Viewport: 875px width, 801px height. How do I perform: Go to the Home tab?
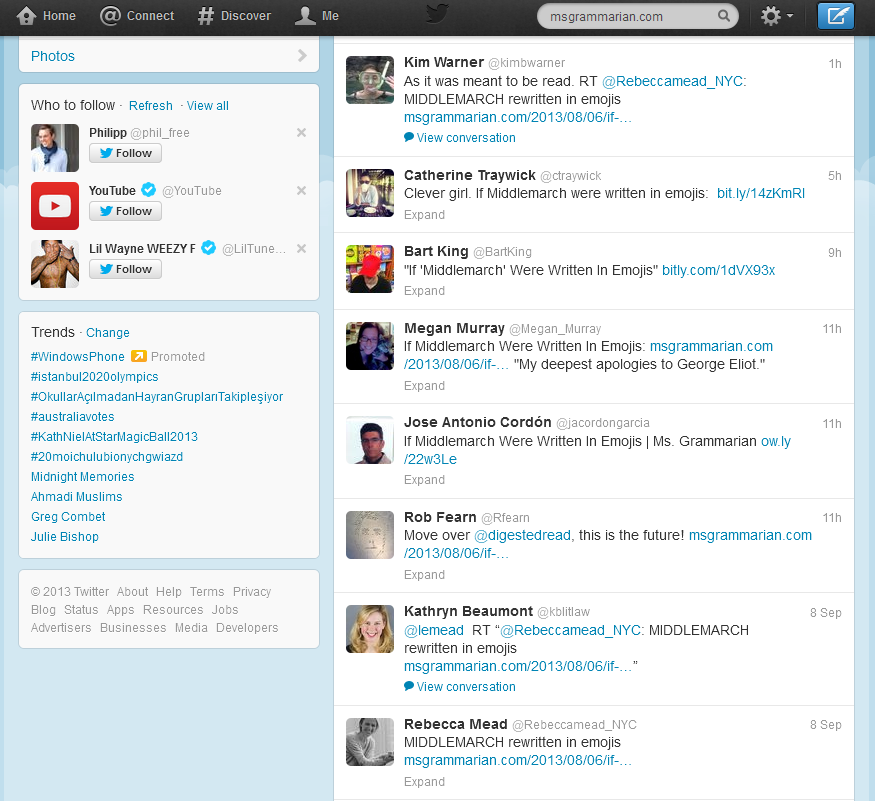pos(47,16)
